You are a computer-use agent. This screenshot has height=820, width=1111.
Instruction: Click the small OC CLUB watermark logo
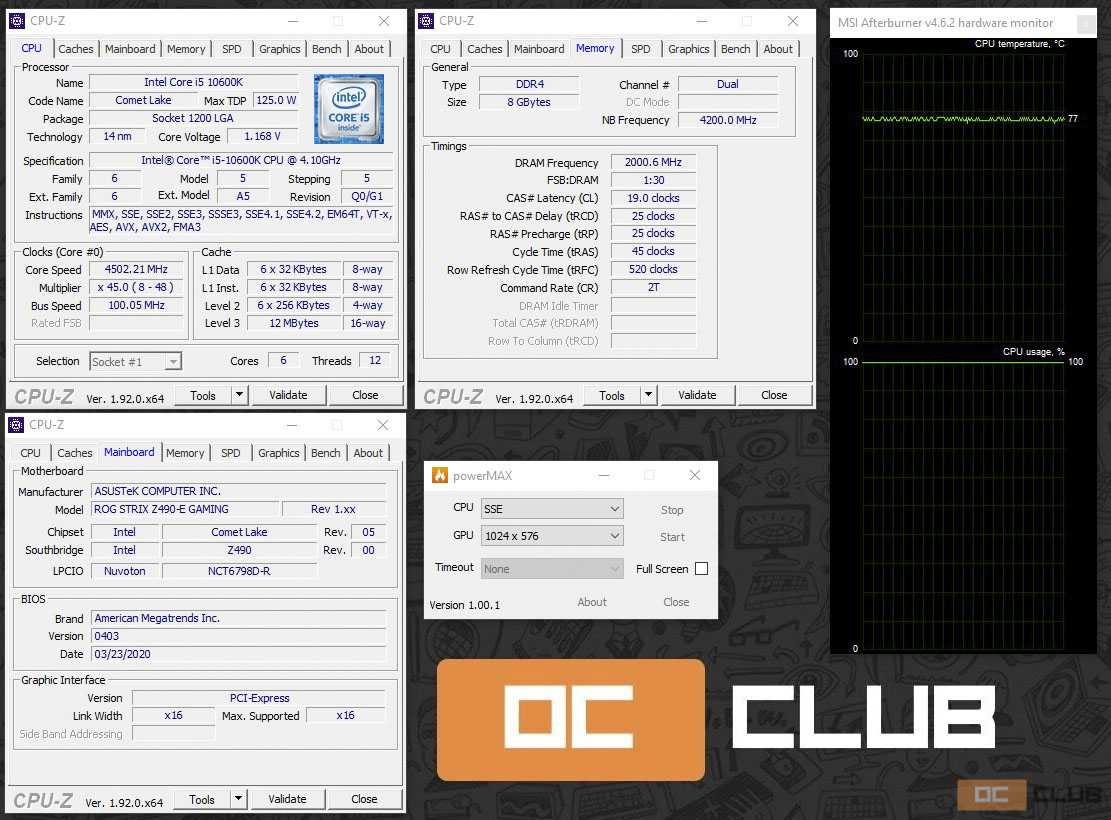(1030, 795)
